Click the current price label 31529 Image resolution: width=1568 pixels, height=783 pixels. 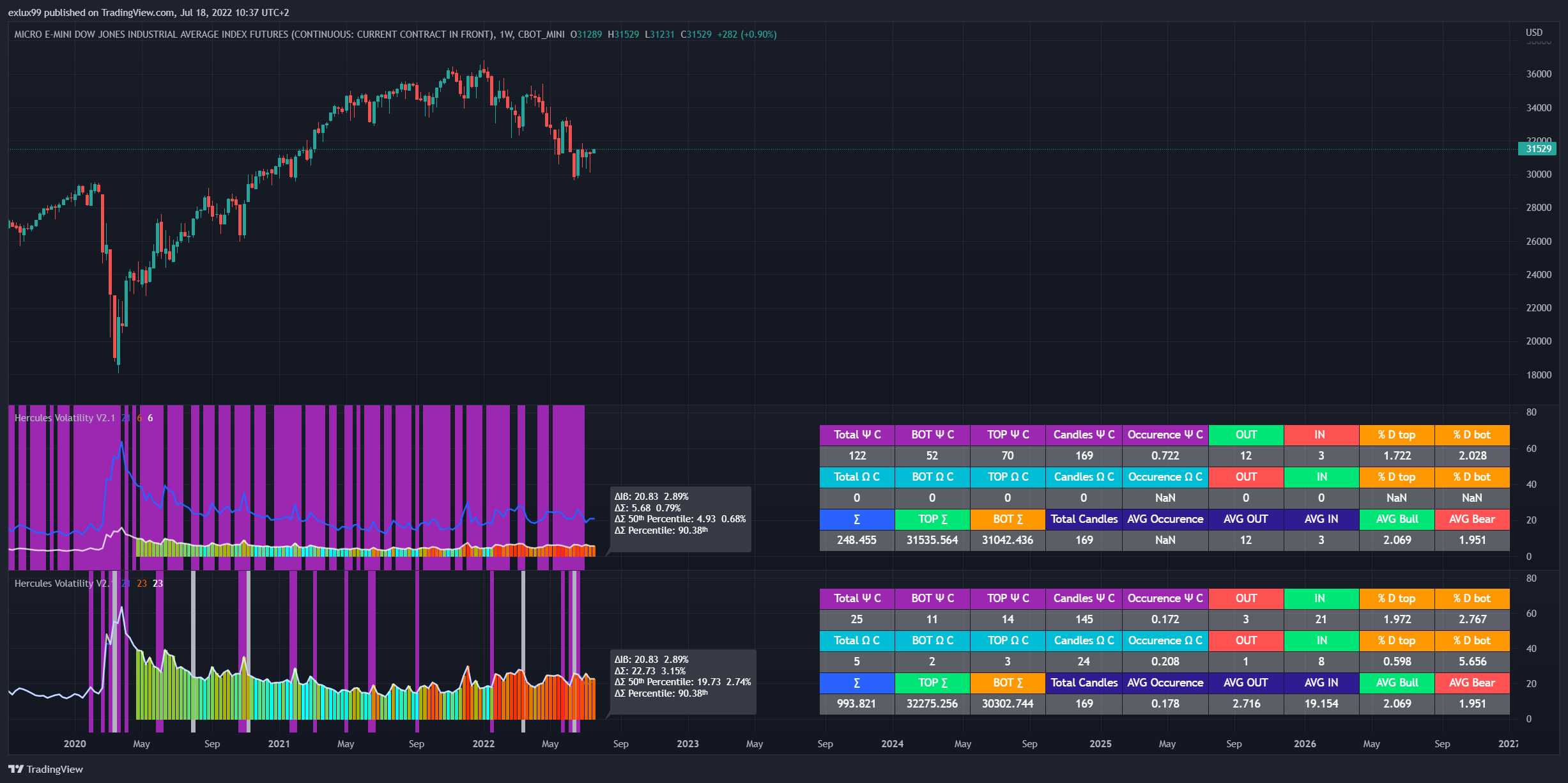coord(1538,149)
